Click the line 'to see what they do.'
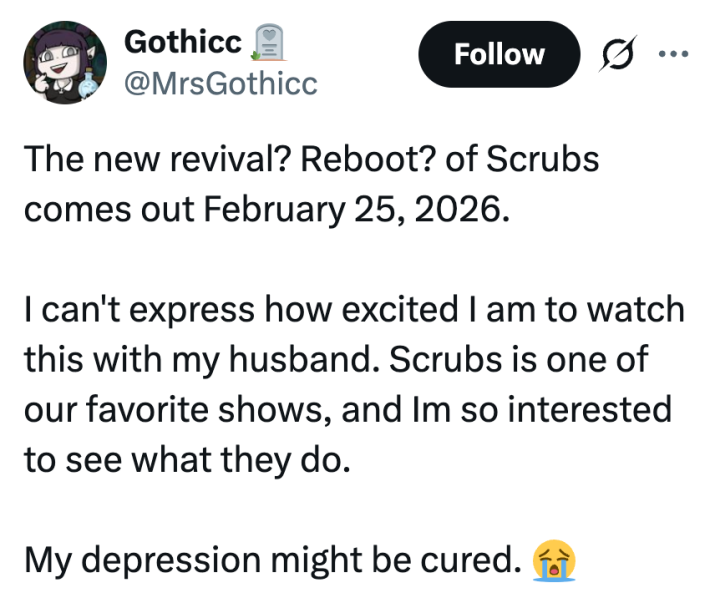Viewport: 710px width, 598px height. click(x=188, y=460)
